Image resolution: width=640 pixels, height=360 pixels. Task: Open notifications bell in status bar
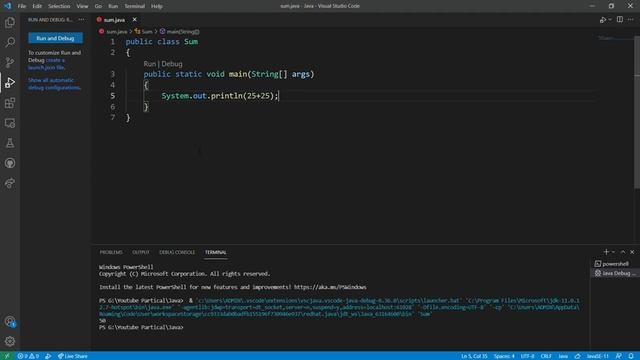click(631, 356)
